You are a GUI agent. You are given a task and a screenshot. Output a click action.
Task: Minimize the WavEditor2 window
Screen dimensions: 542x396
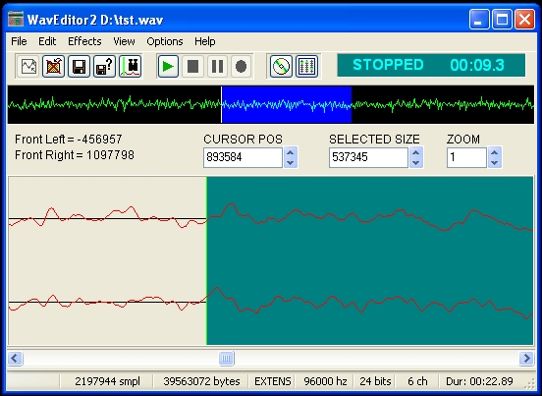click(x=479, y=19)
